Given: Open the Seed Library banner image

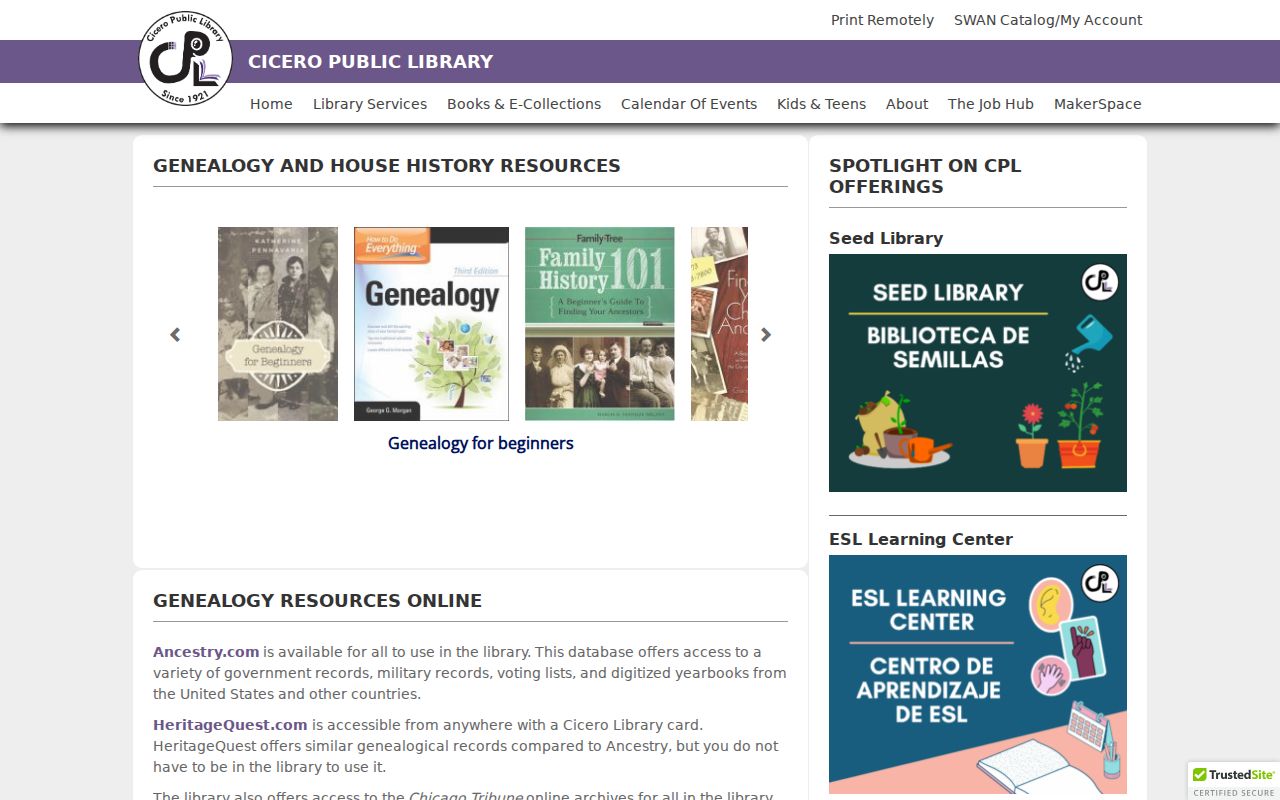Looking at the screenshot, I should point(978,373).
